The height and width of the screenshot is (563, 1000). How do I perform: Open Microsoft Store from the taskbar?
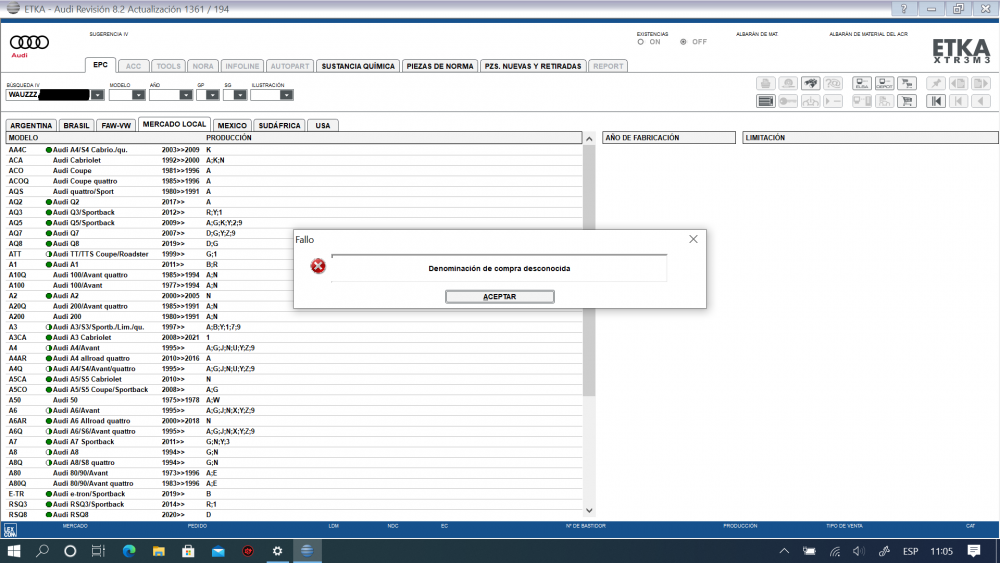point(188,551)
